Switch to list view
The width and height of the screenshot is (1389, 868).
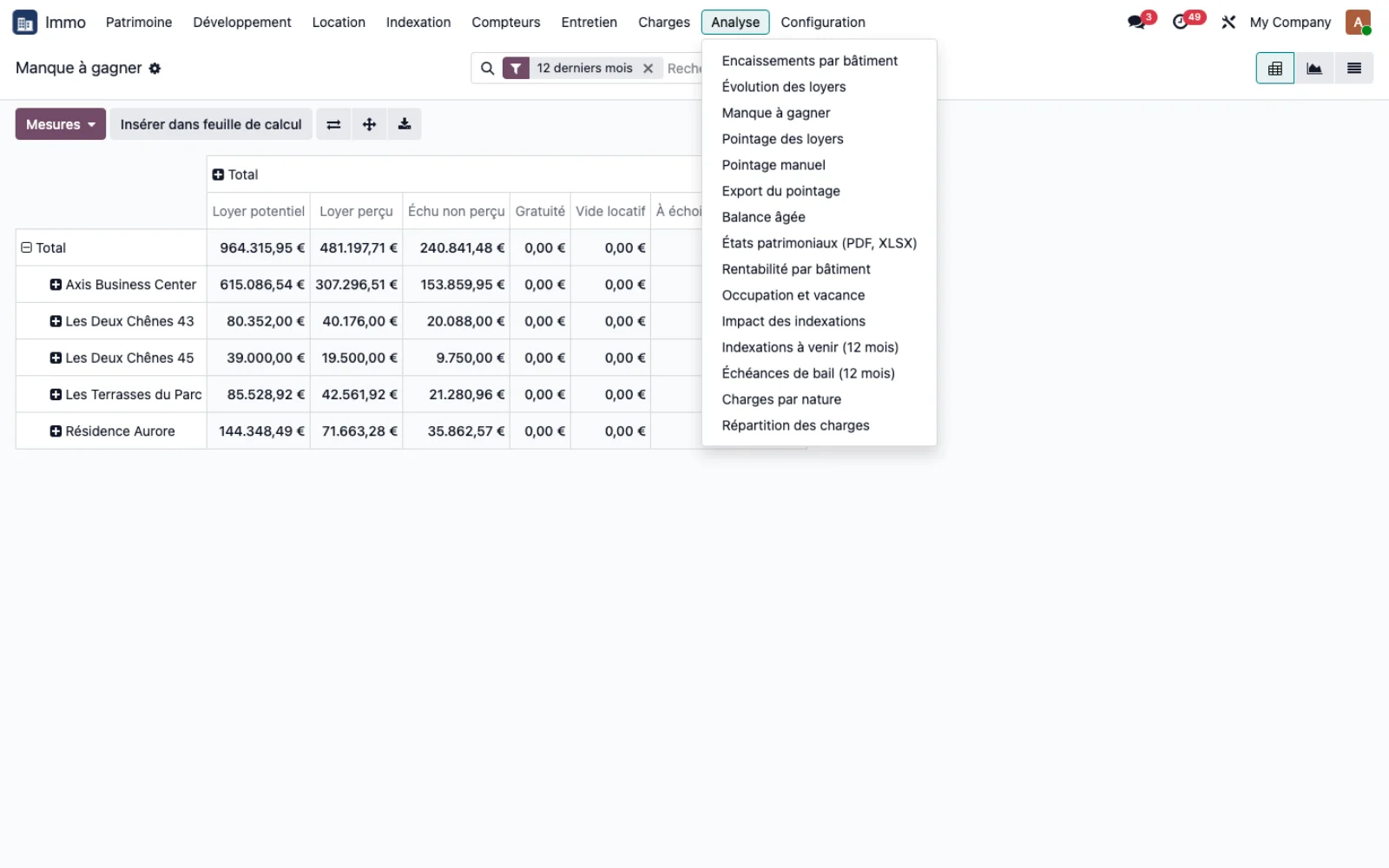(x=1354, y=69)
